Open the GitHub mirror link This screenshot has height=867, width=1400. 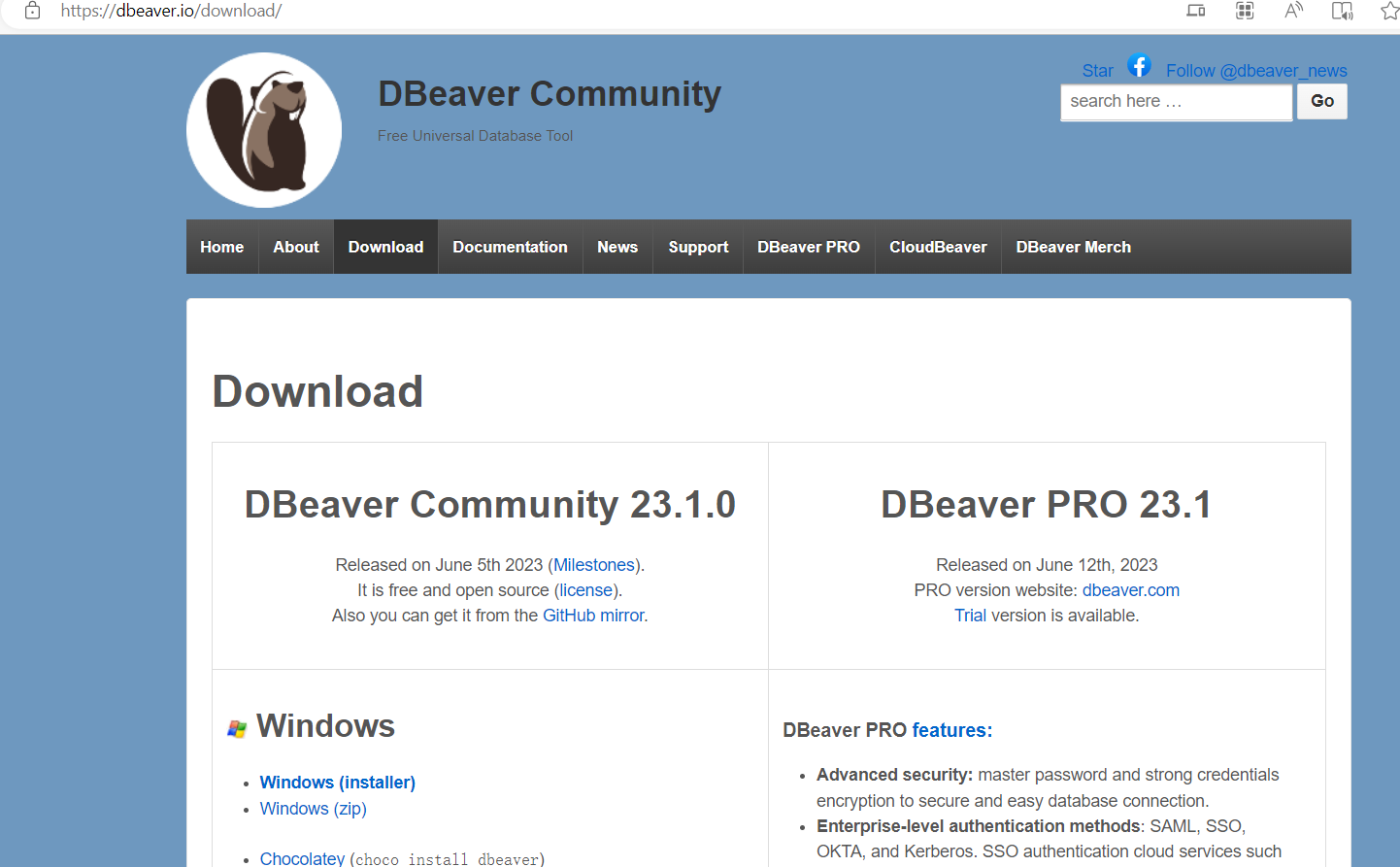(x=593, y=616)
